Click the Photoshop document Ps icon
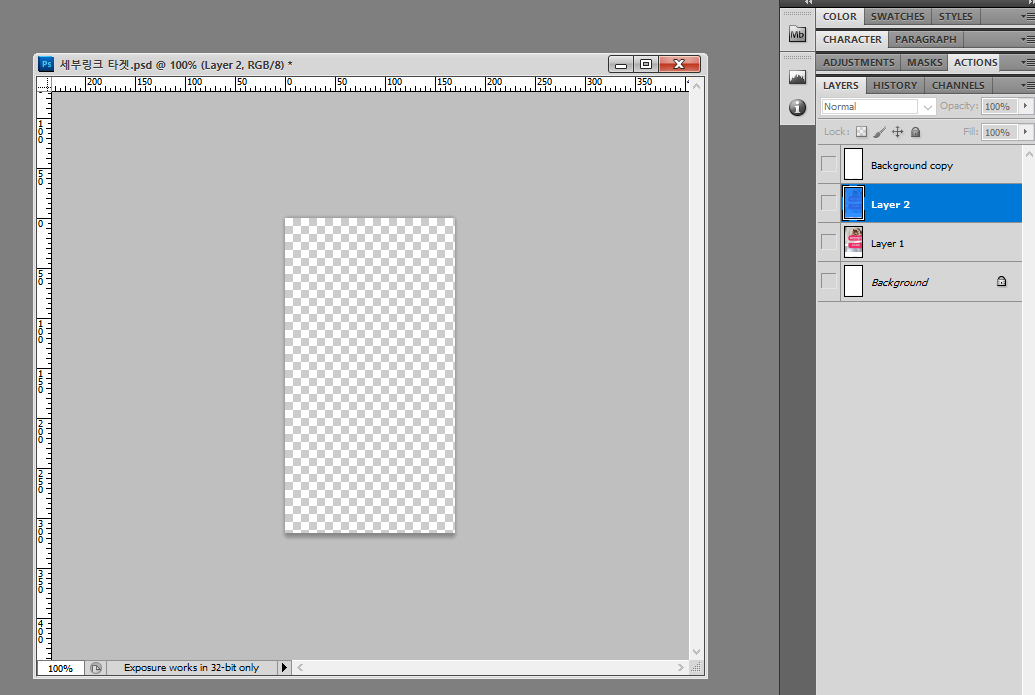 click(x=46, y=64)
